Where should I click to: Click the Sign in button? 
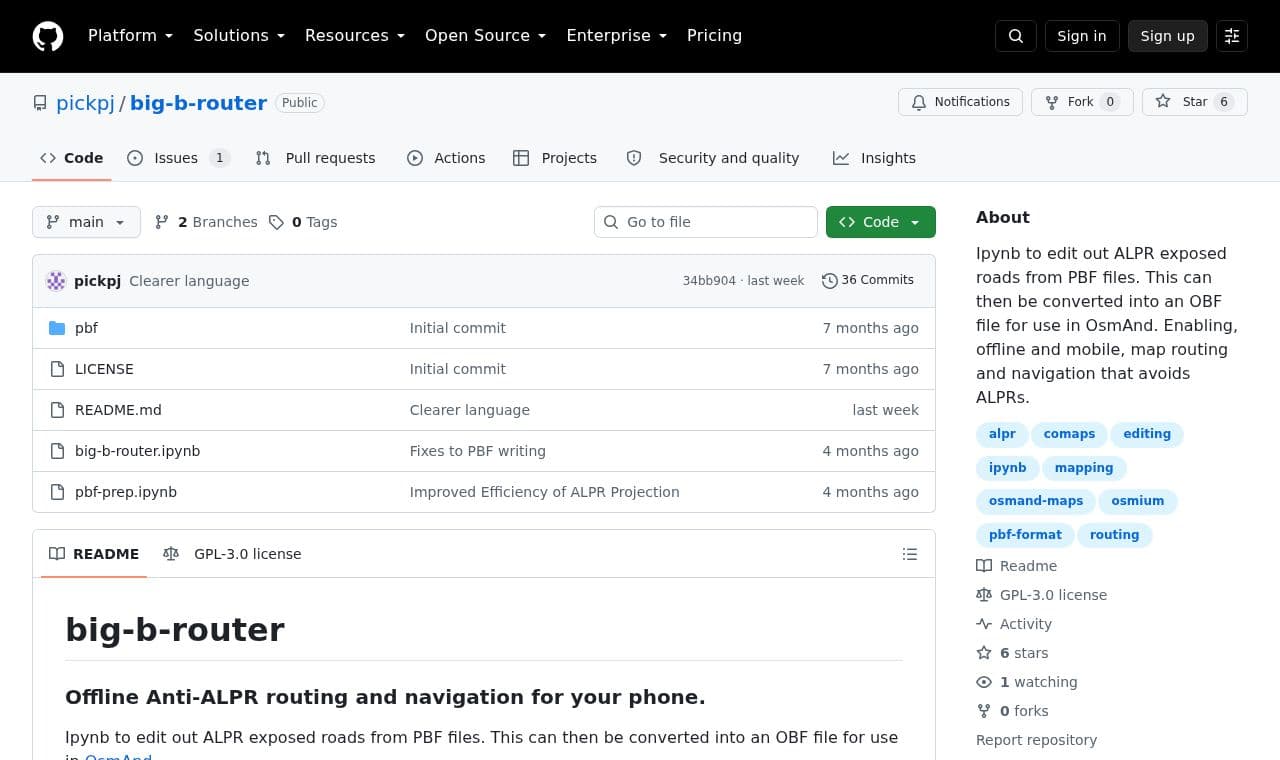(1082, 36)
